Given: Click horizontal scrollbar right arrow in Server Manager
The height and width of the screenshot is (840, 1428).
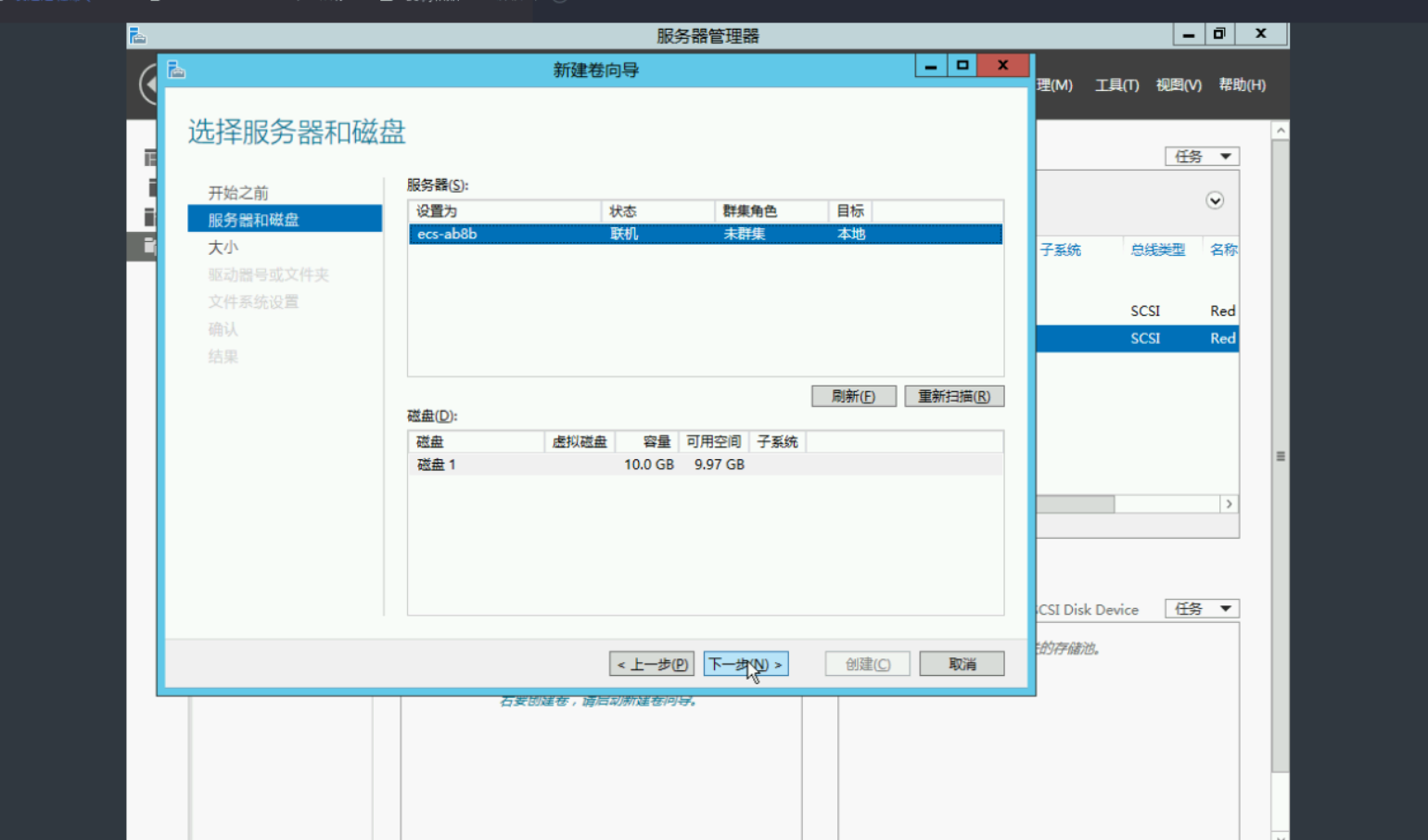Looking at the screenshot, I should (1229, 503).
